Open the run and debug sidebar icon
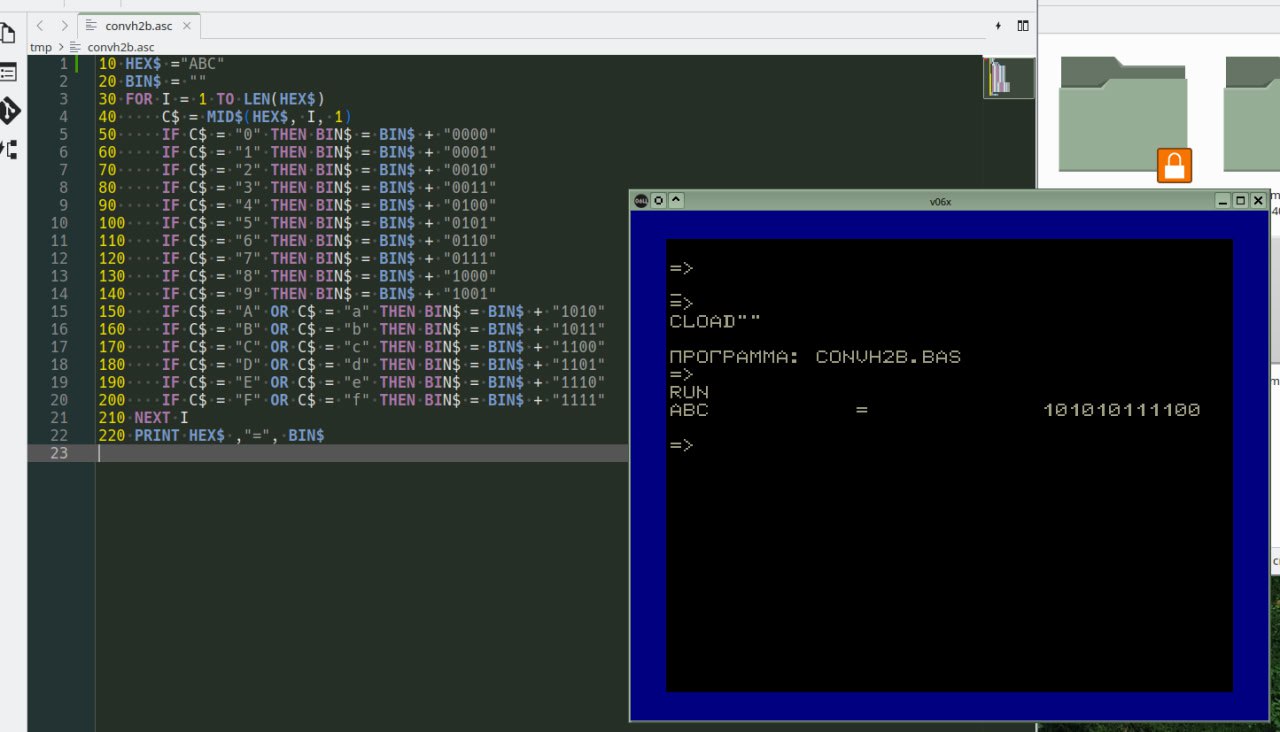The image size is (1280, 732). pyautogui.click(x=8, y=150)
